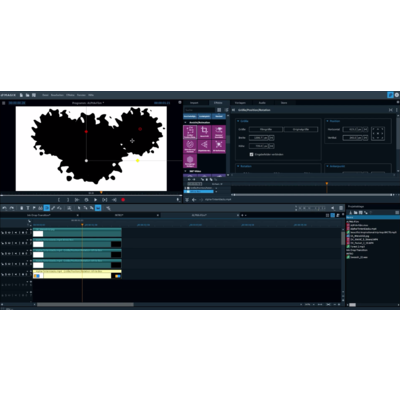400x400 pixels.
Task: Click the yellow object in timeline
Action: (77, 274)
